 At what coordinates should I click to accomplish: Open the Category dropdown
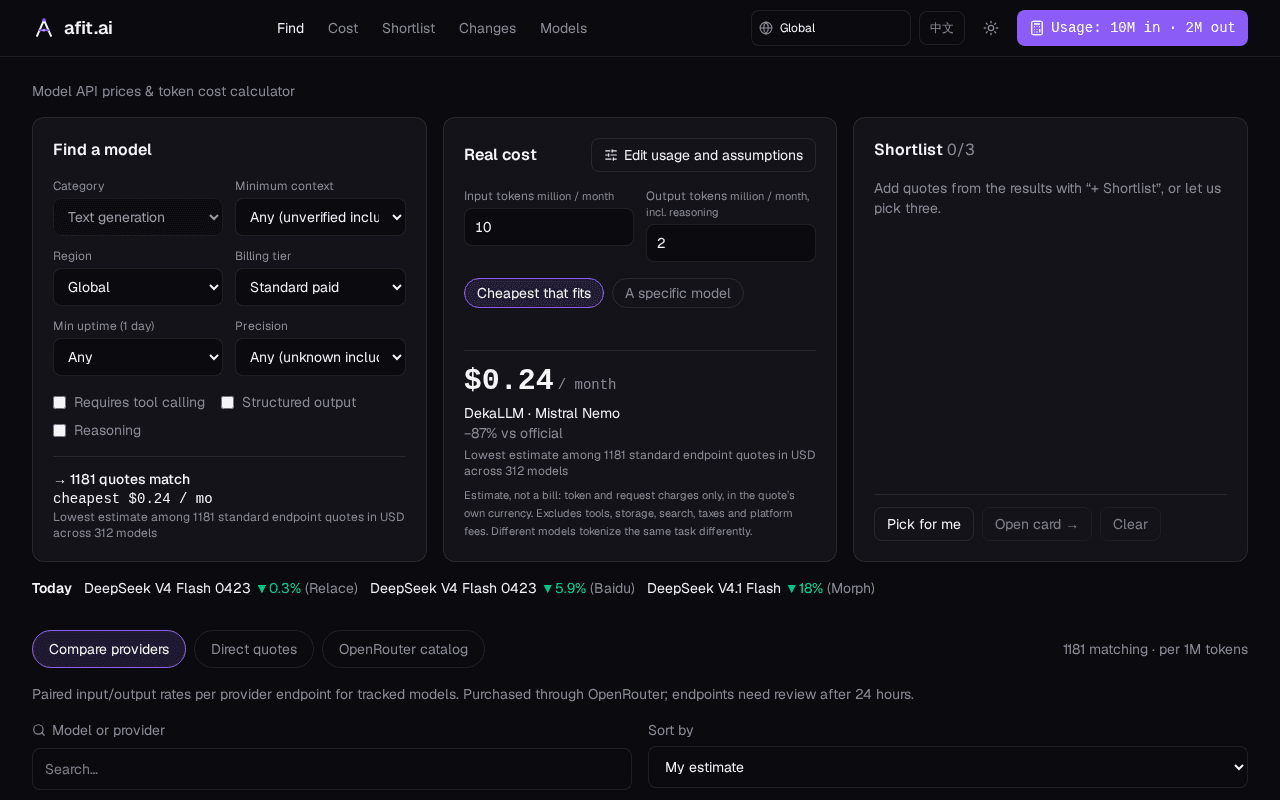click(x=138, y=217)
